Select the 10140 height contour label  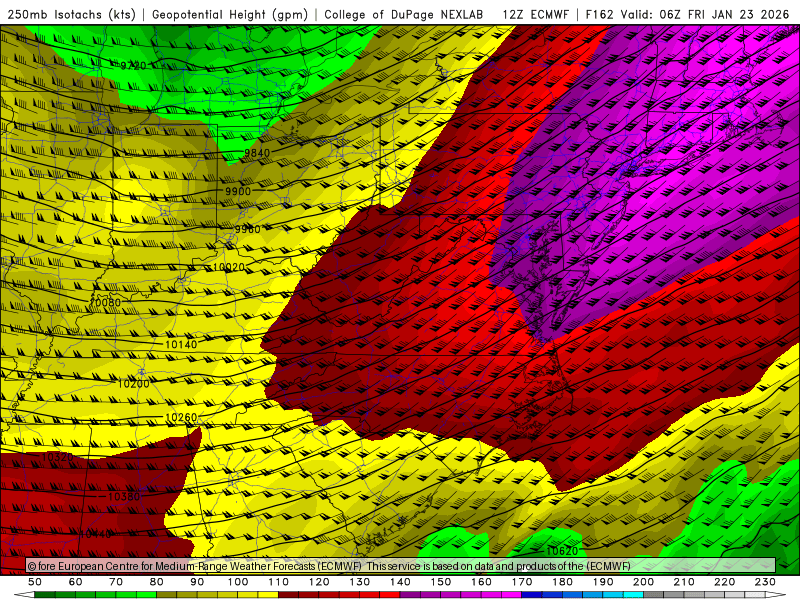tap(181, 345)
